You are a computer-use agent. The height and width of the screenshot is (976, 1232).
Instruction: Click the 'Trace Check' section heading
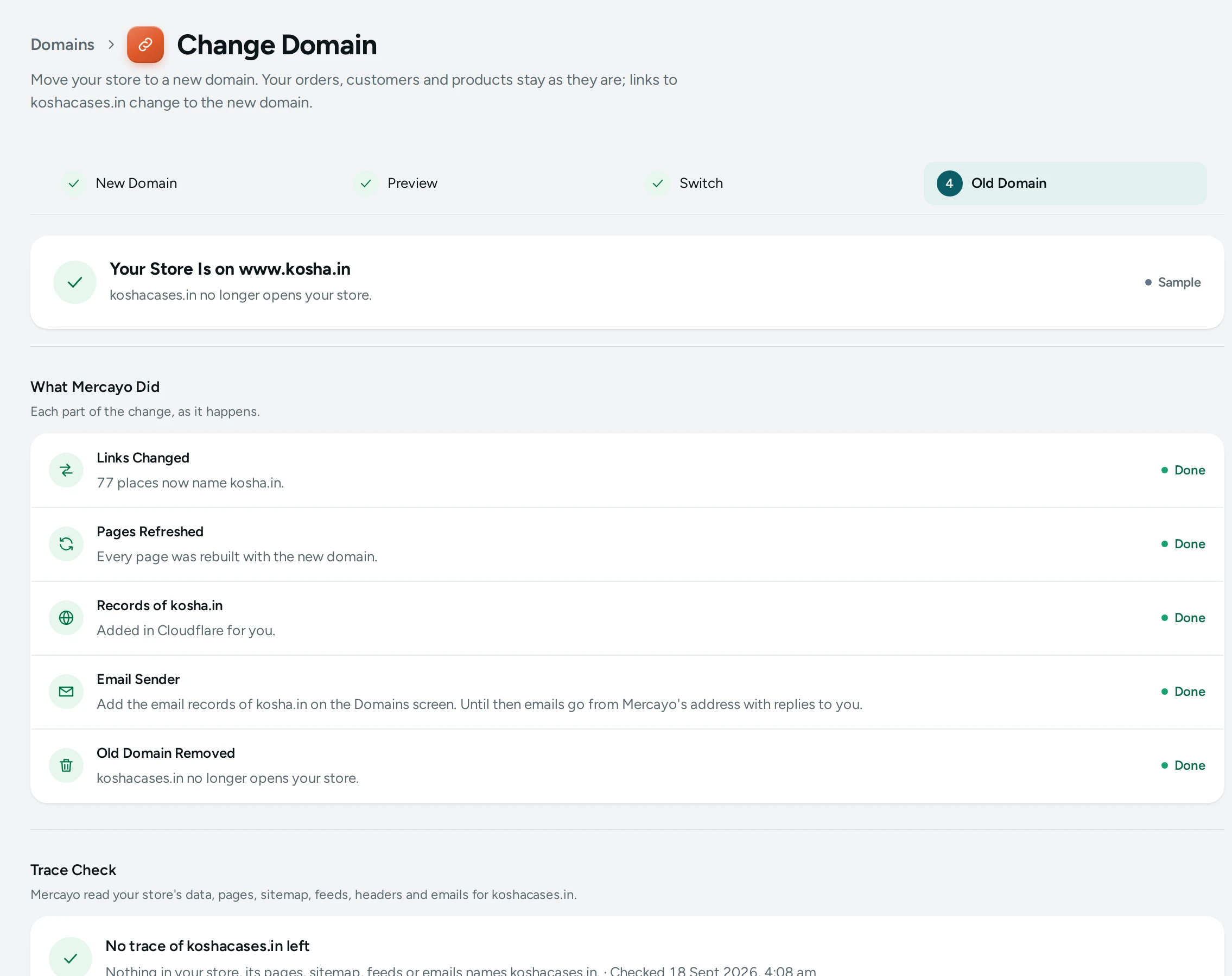[x=73, y=870]
